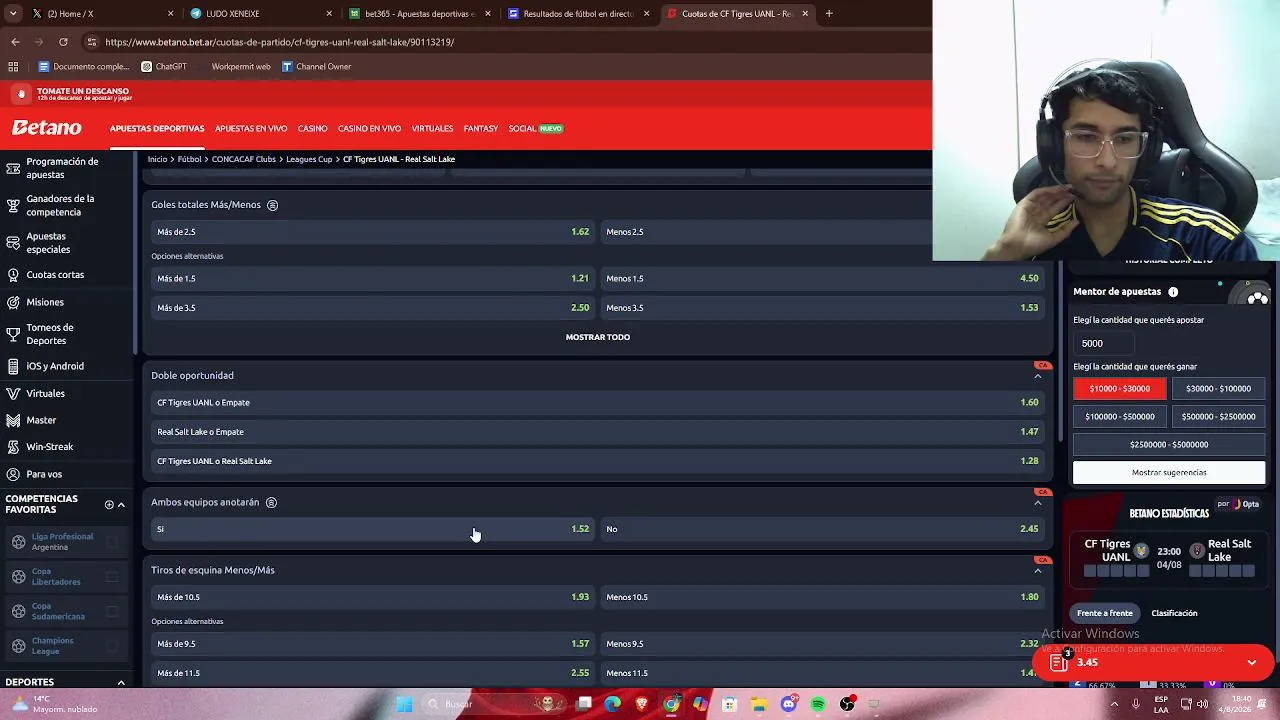
Task: Open Leagues Cup breadcrumb link
Action: tap(309, 159)
